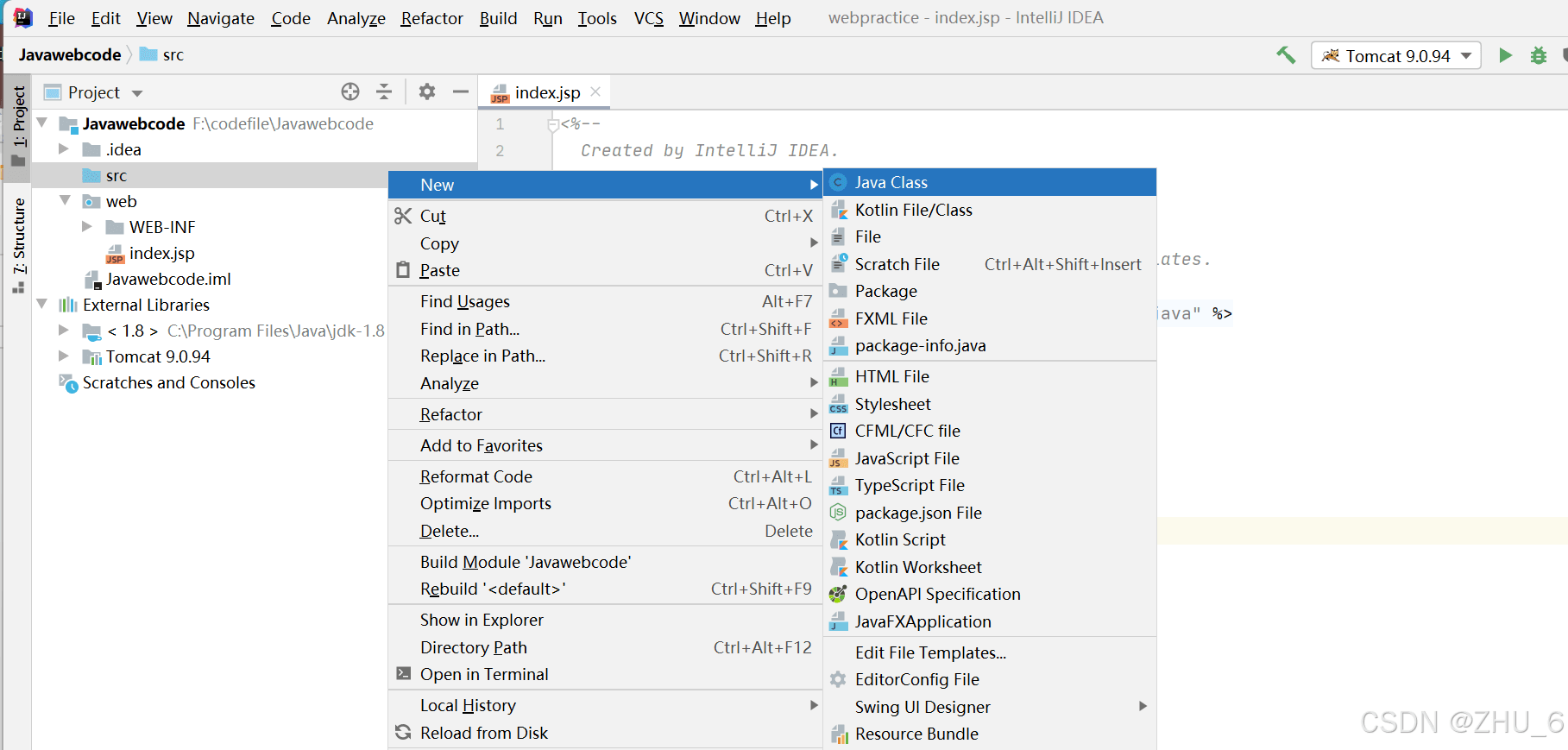Choose Edit File Templates...
This screenshot has height=750, width=1568.
click(x=990, y=652)
